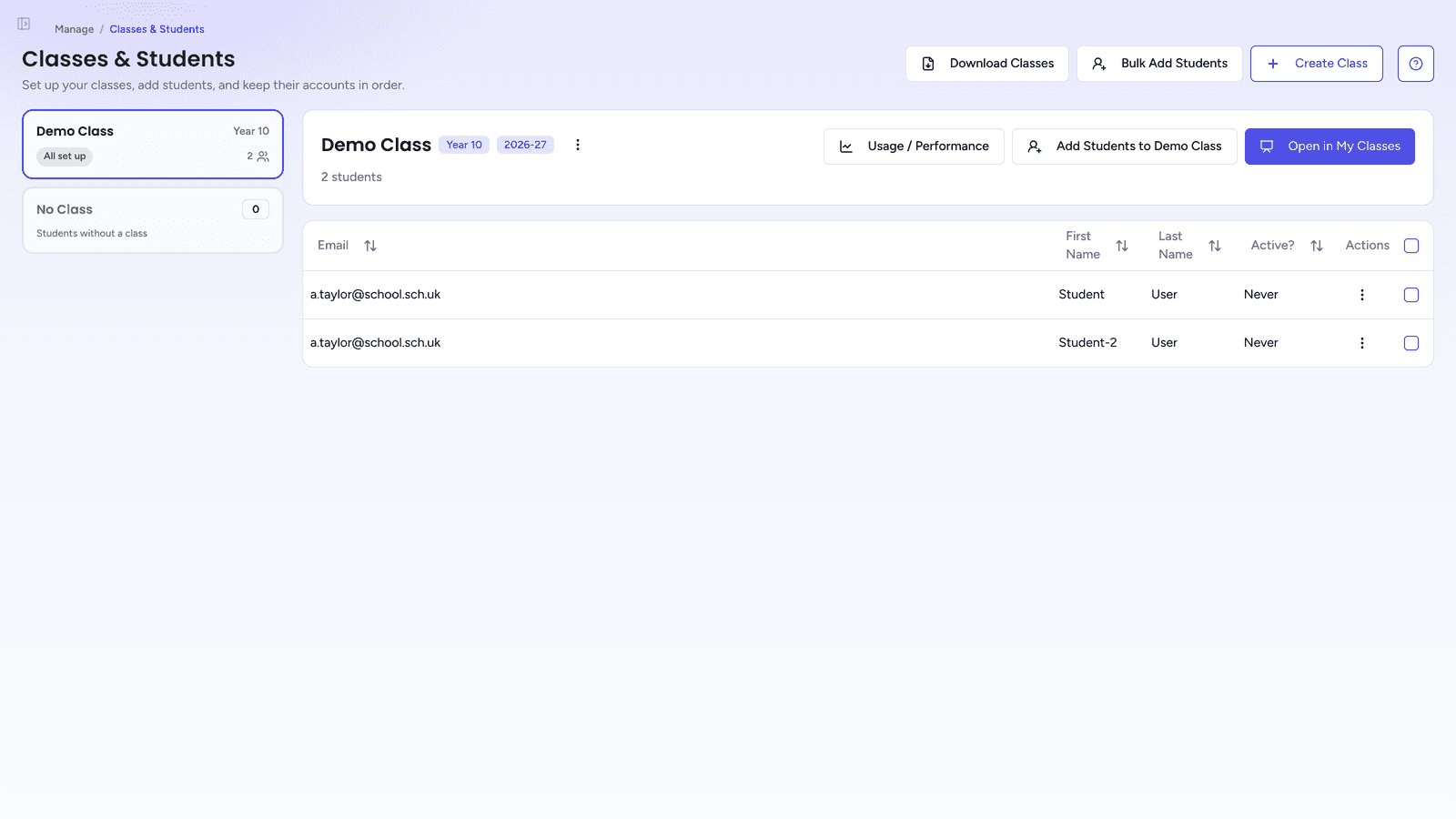
Task: Click first name cell Student-2
Action: click(x=1087, y=343)
